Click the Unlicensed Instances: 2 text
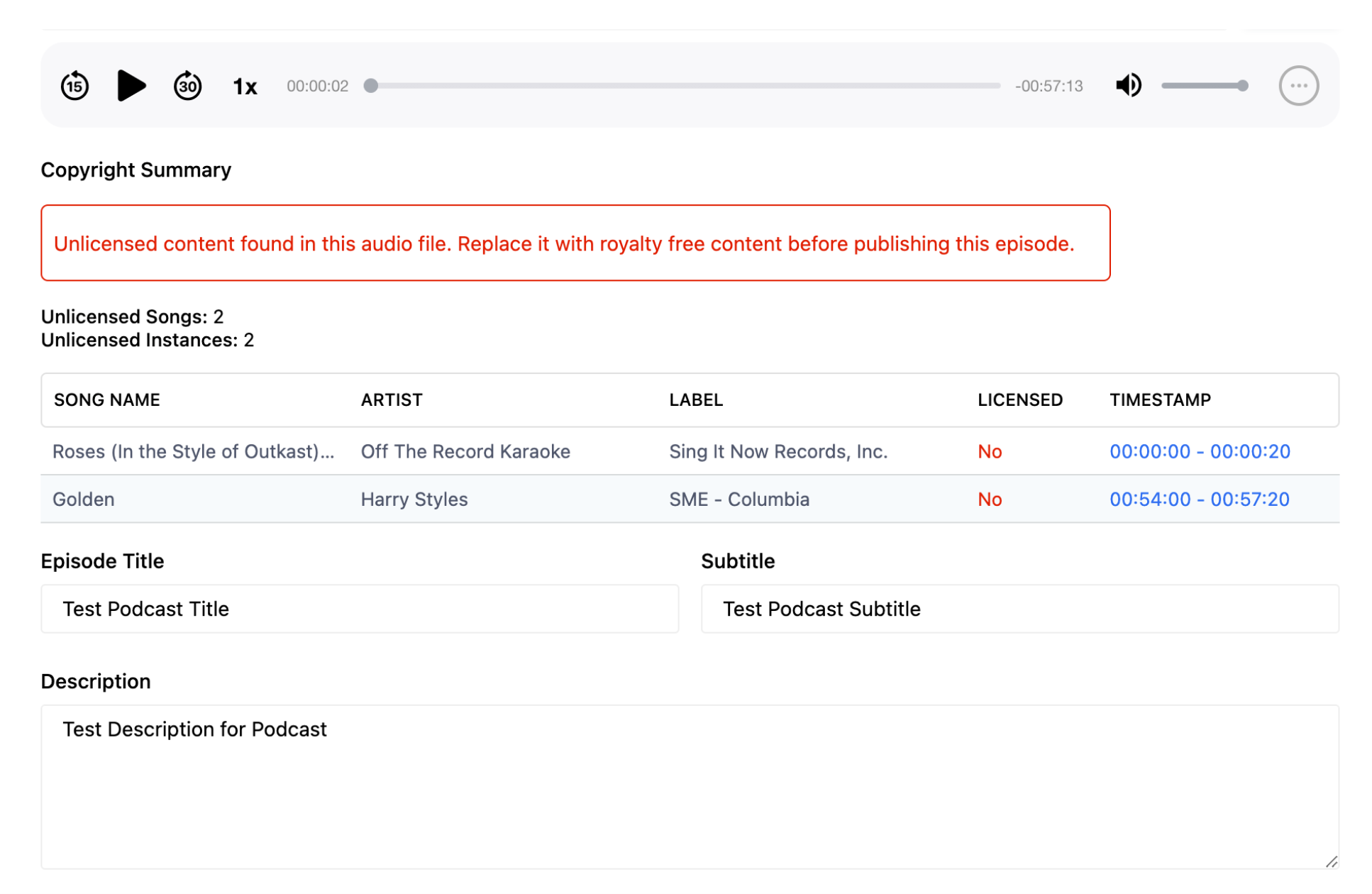 (x=148, y=340)
